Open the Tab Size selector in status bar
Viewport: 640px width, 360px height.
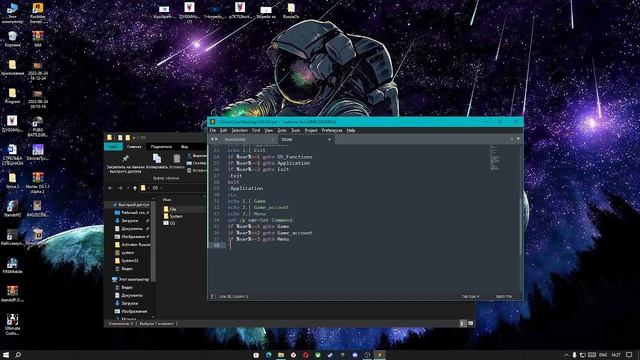pyautogui.click(x=471, y=296)
